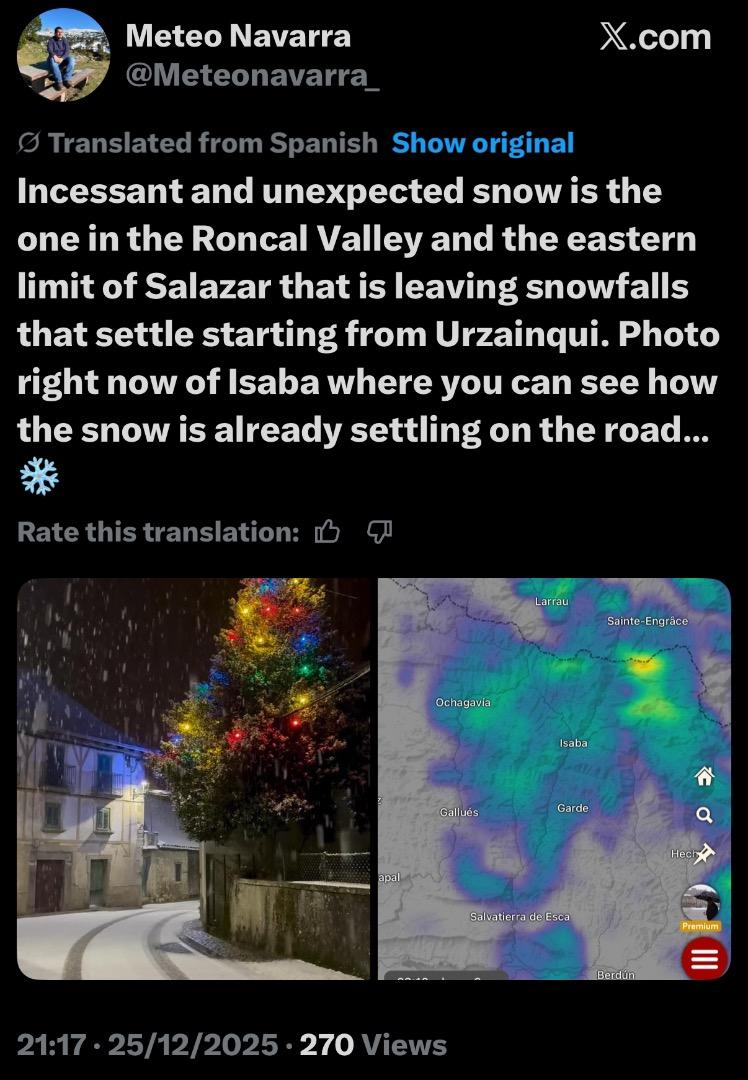Viewport: 748px width, 1080px height.
Task: Click the Meteo Navarra profile avatar
Action: (63, 55)
